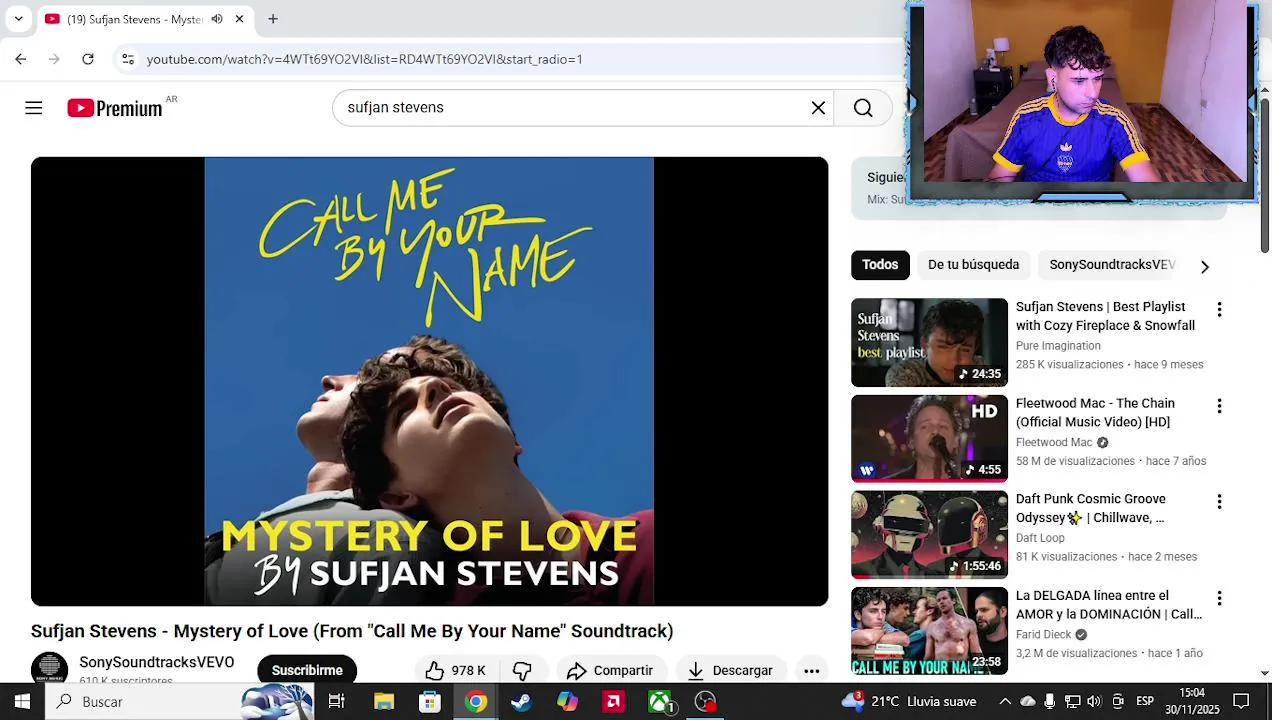The image size is (1272, 720).
Task: Open Xbox app from the taskbar
Action: 660,702
